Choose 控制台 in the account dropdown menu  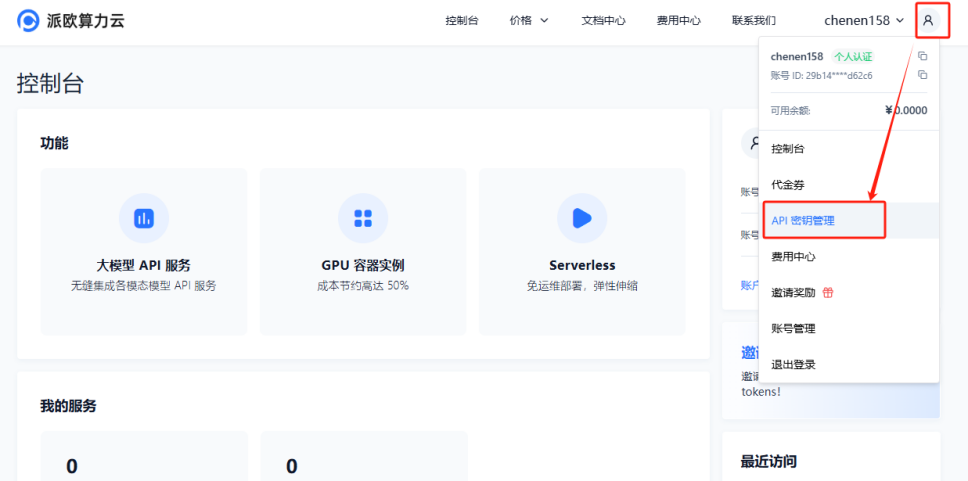(788, 149)
